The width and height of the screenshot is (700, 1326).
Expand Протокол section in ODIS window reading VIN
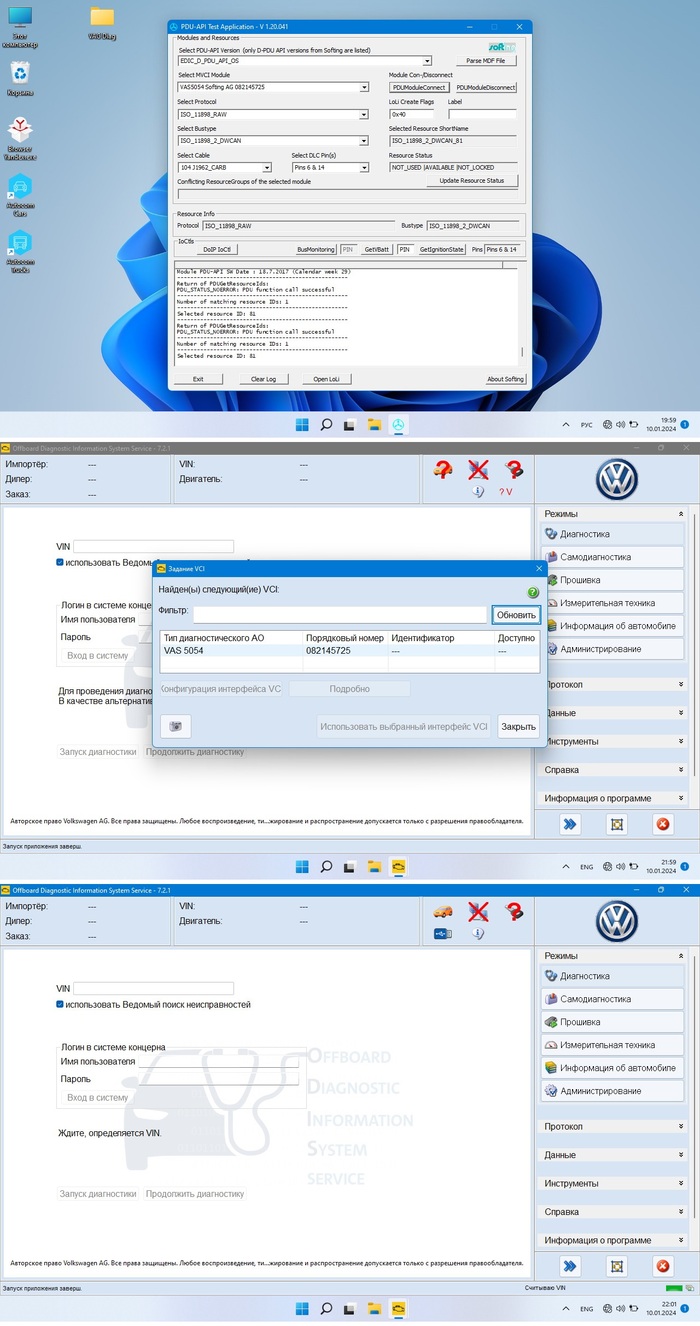point(681,1127)
